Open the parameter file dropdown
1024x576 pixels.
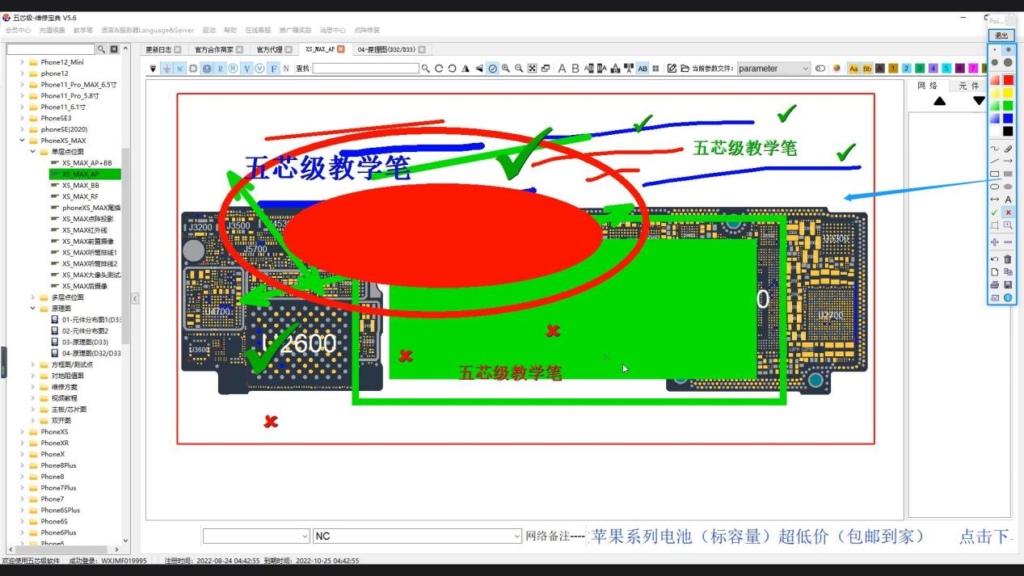(774, 68)
